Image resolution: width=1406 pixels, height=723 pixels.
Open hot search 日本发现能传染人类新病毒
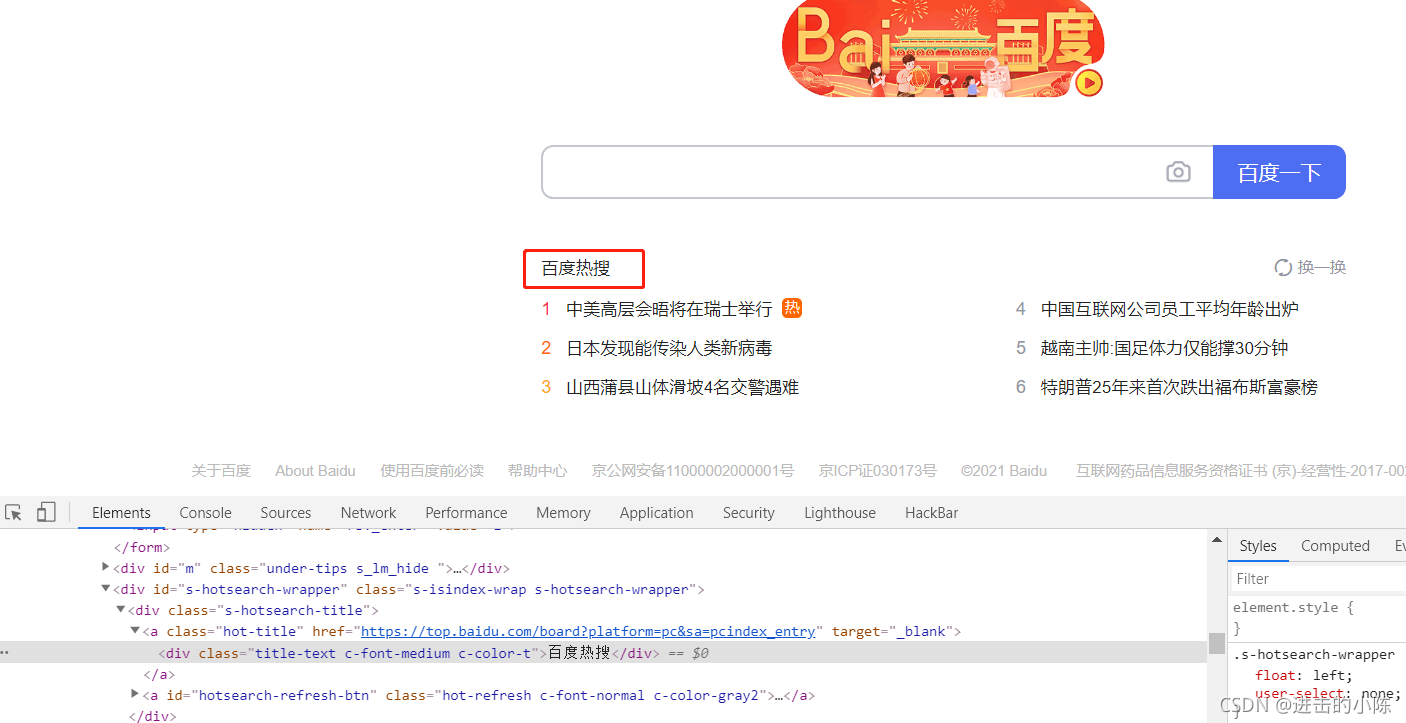click(x=669, y=348)
